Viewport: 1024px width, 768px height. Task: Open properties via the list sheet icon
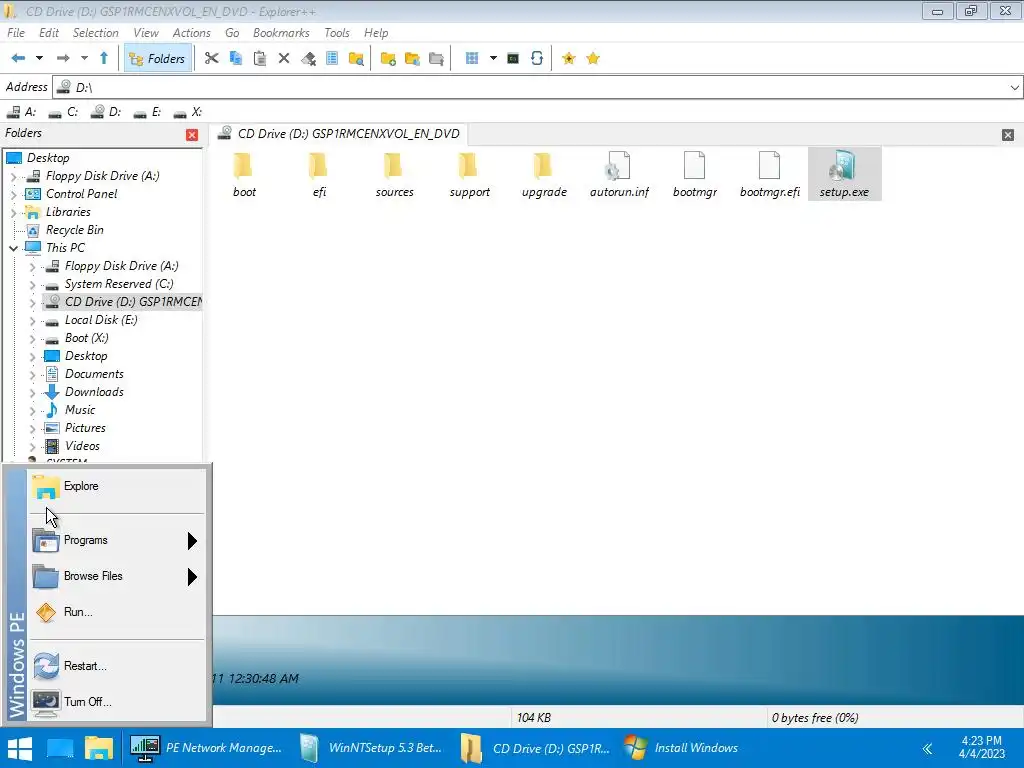pyautogui.click(x=332, y=58)
